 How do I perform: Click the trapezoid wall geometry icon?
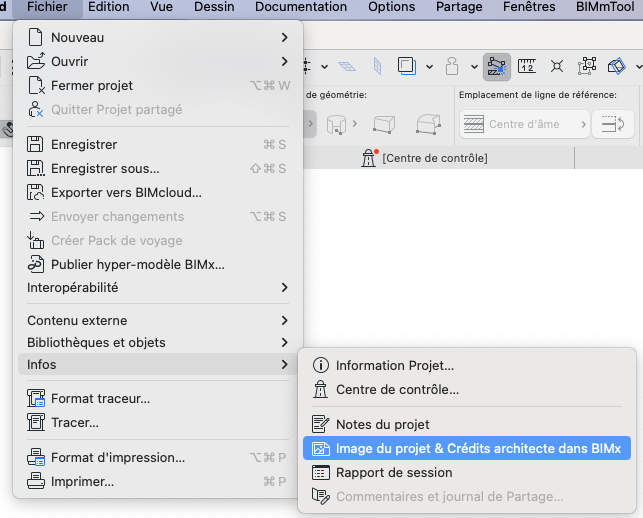click(x=429, y=124)
